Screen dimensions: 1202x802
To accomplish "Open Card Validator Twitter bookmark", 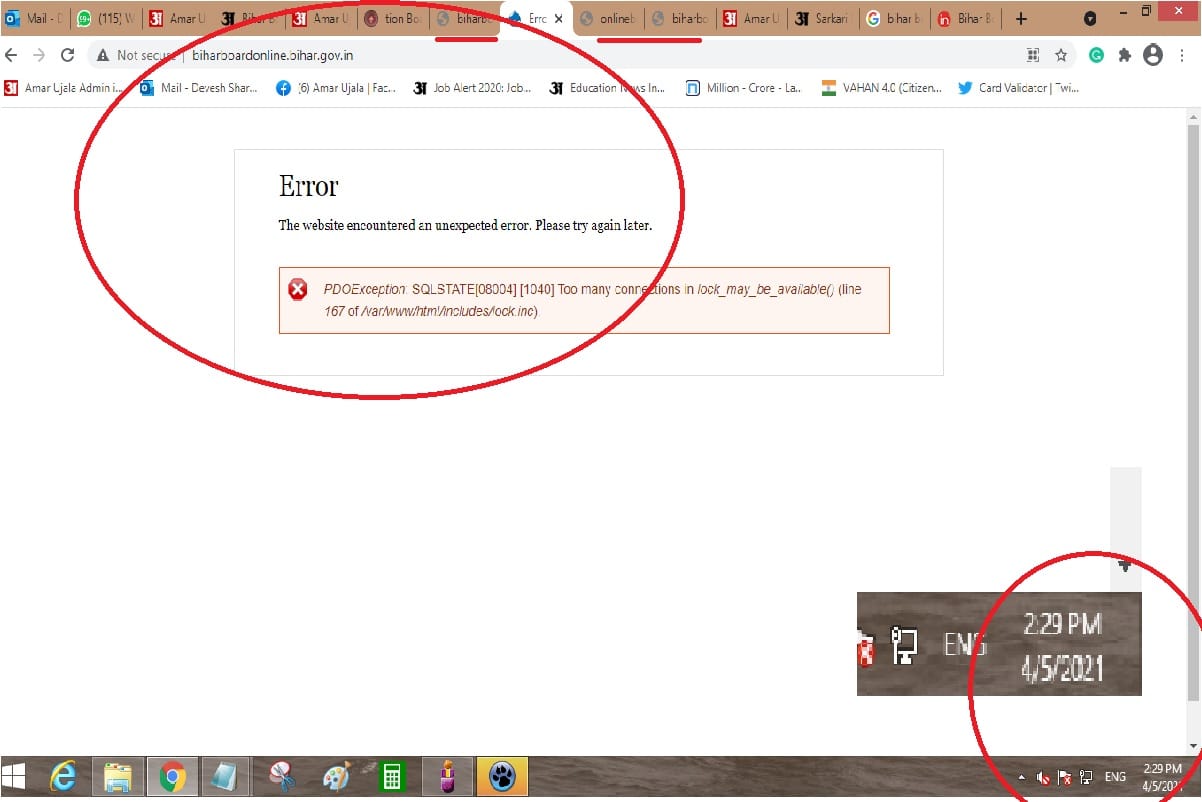I will (x=1018, y=88).
